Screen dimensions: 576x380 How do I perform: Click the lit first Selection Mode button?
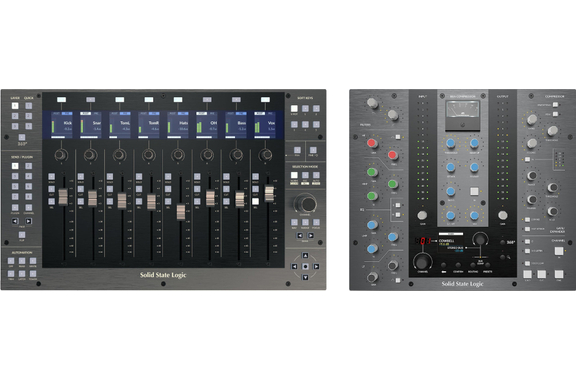(x=294, y=176)
